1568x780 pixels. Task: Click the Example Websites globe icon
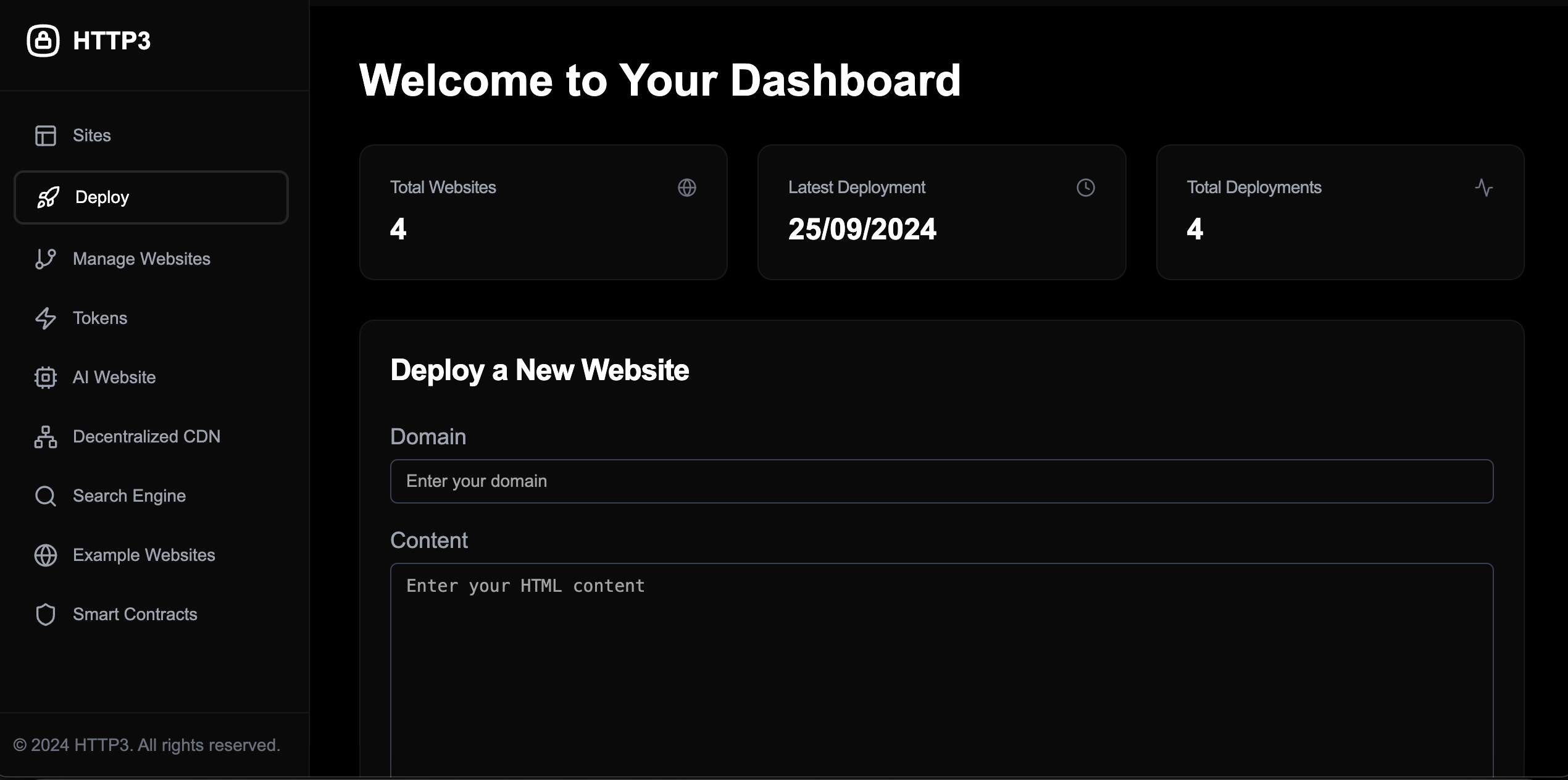coord(46,555)
